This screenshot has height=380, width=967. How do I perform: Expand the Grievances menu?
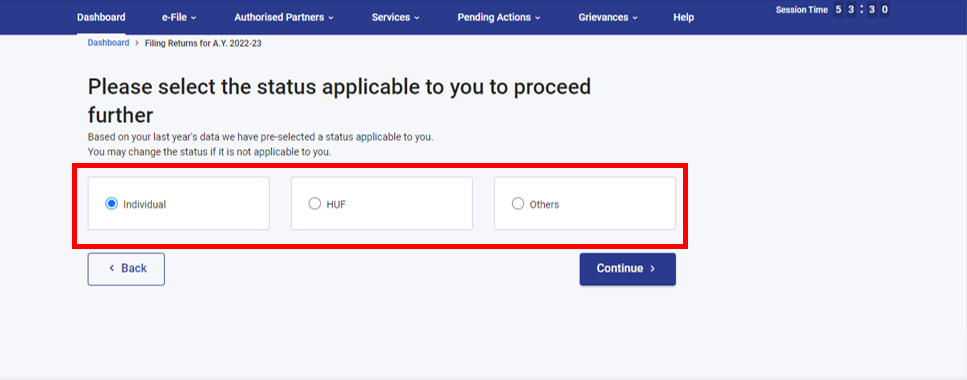tap(608, 17)
